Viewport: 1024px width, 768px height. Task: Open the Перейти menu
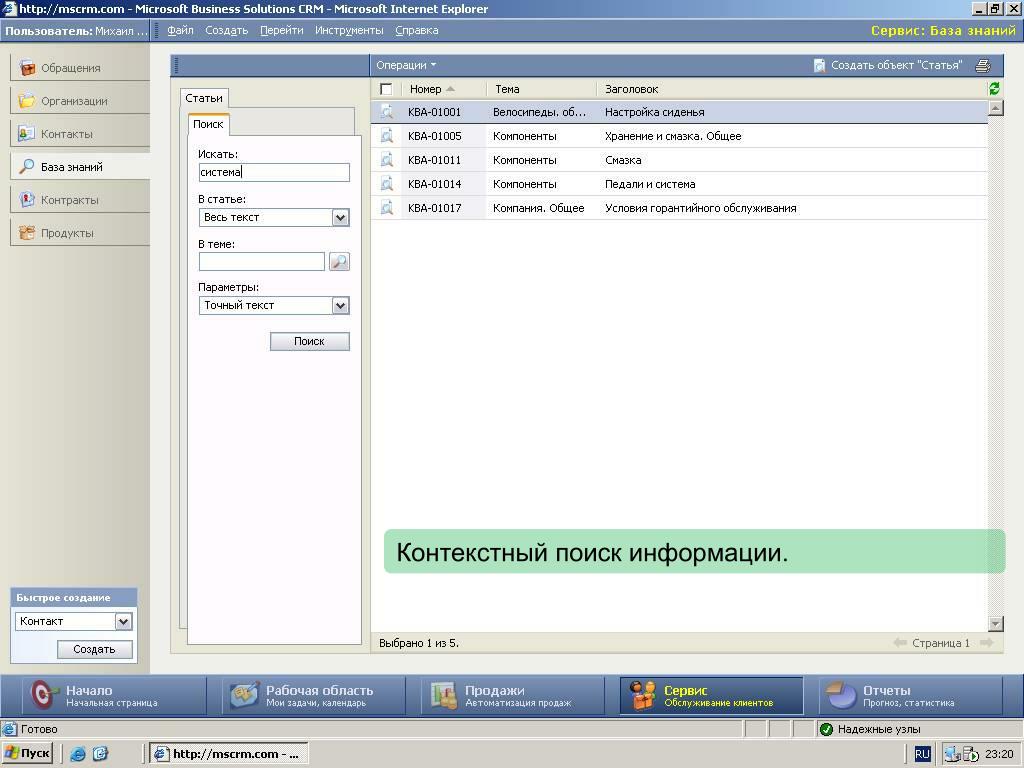click(x=281, y=30)
